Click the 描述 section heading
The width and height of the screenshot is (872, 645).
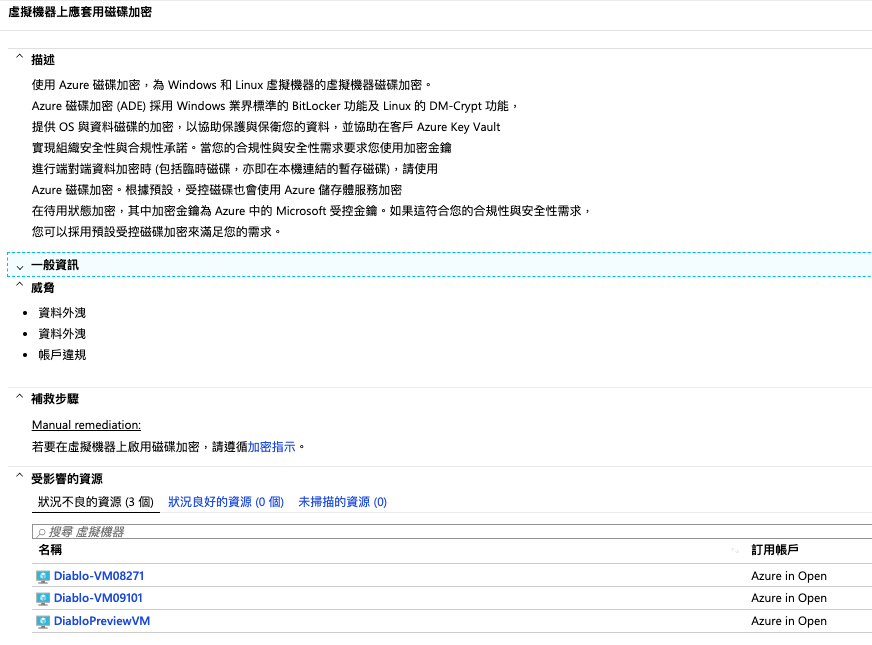43,59
